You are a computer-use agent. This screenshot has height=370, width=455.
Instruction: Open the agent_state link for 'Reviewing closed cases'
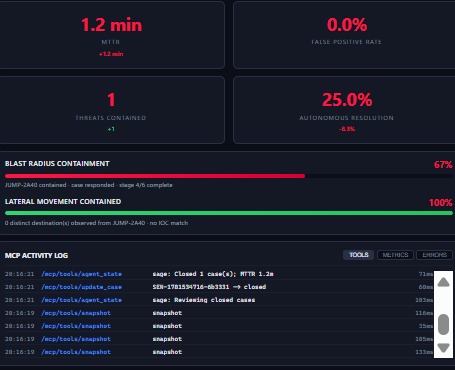81,300
